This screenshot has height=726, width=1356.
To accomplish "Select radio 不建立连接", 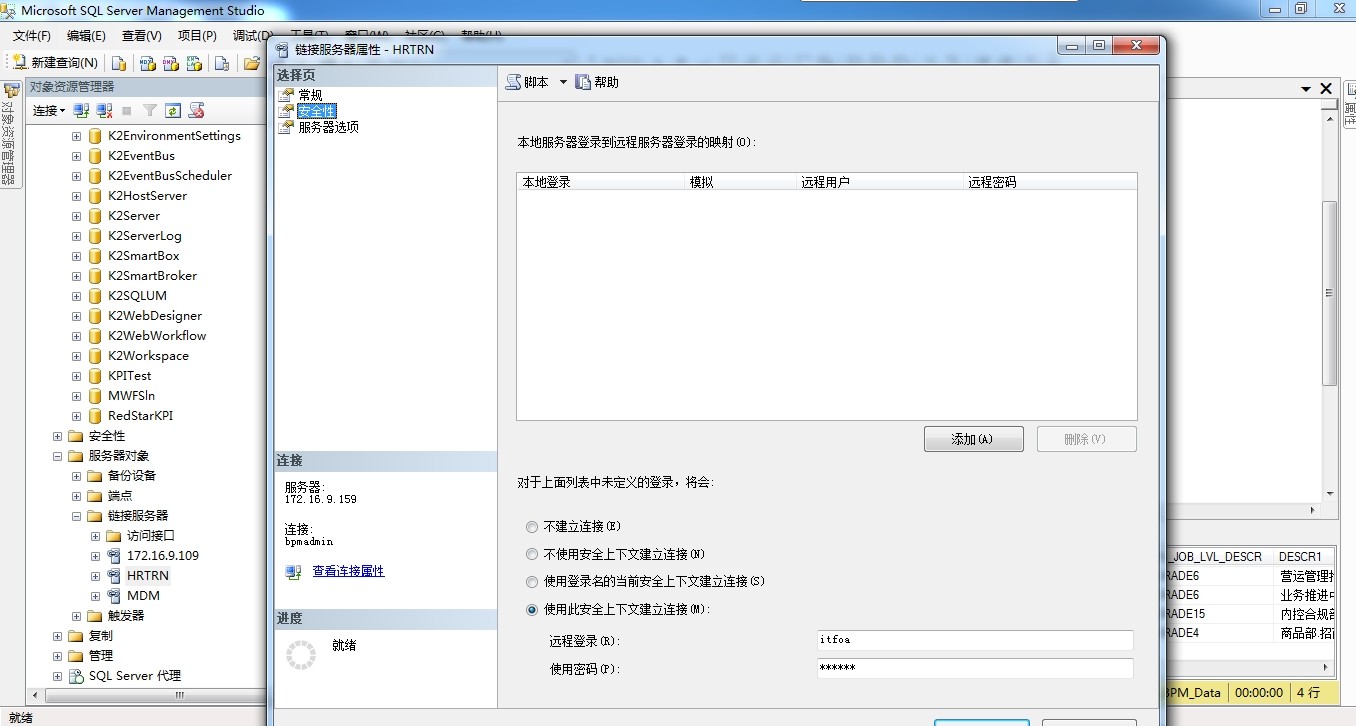I will click(x=532, y=526).
